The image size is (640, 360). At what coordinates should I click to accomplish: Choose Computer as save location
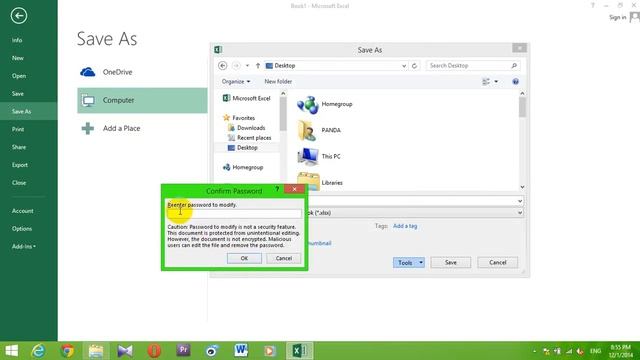pyautogui.click(x=142, y=100)
